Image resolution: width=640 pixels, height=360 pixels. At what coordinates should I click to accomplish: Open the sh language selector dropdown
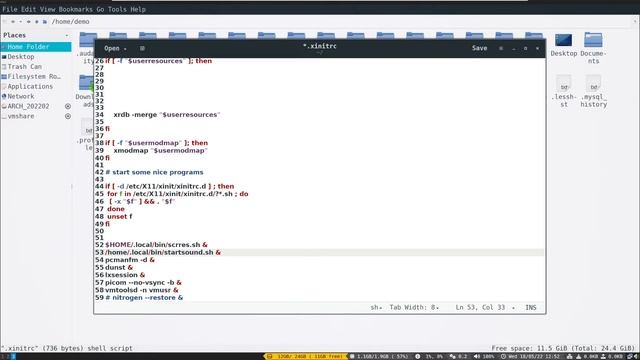click(x=376, y=307)
